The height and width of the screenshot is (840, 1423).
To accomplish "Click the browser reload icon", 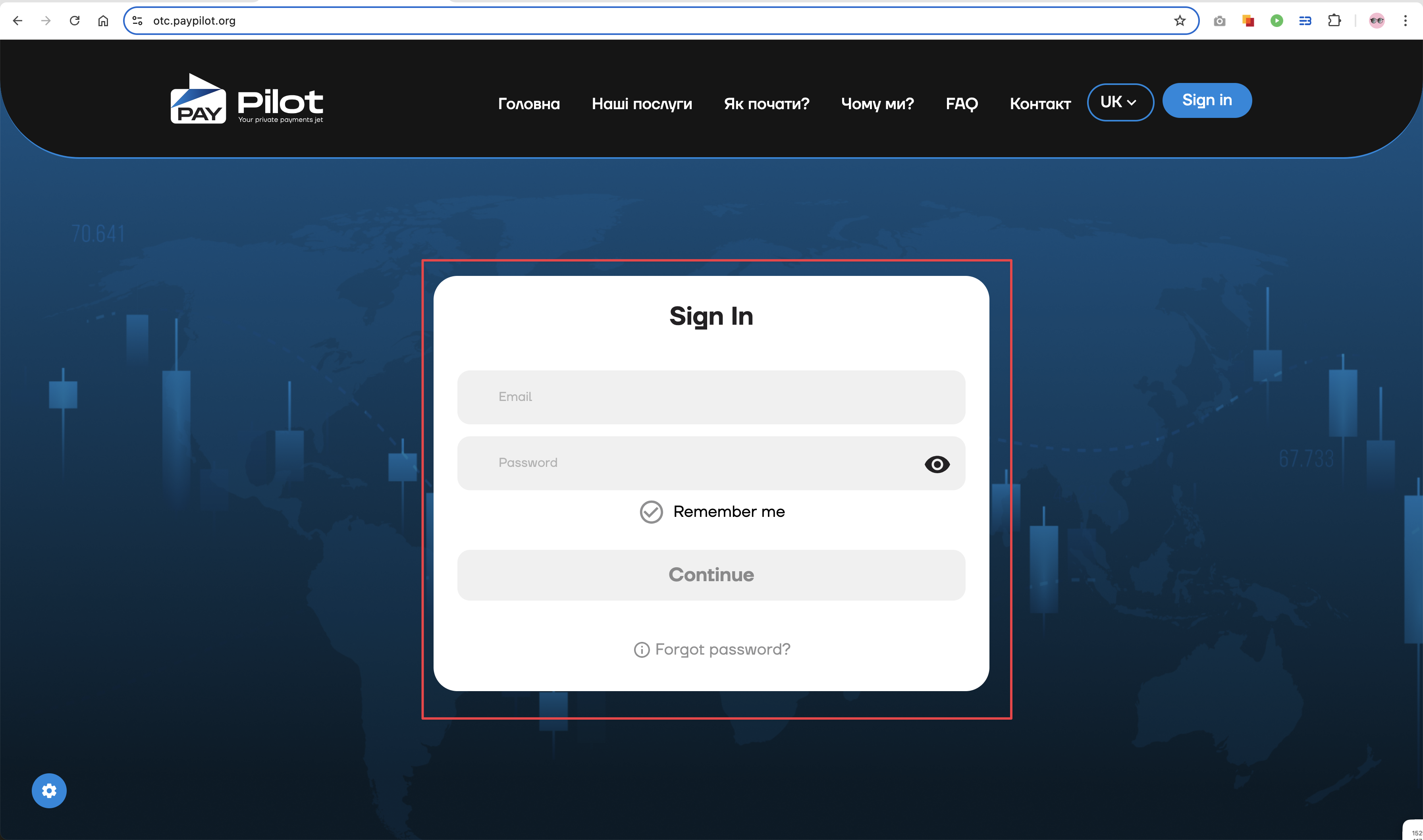I will [75, 21].
